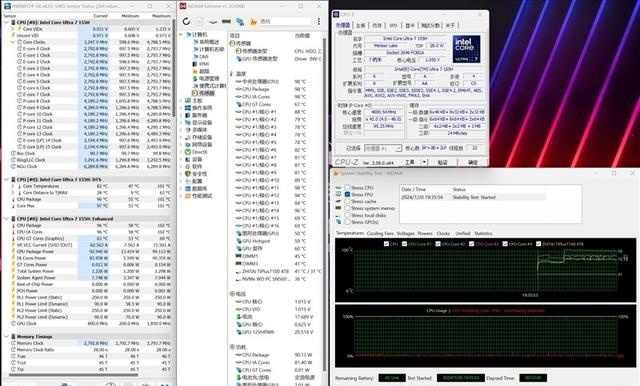
Task: Click the AIDA64 refresh toolbar icon
Action: pyautogui.click(x=187, y=22)
